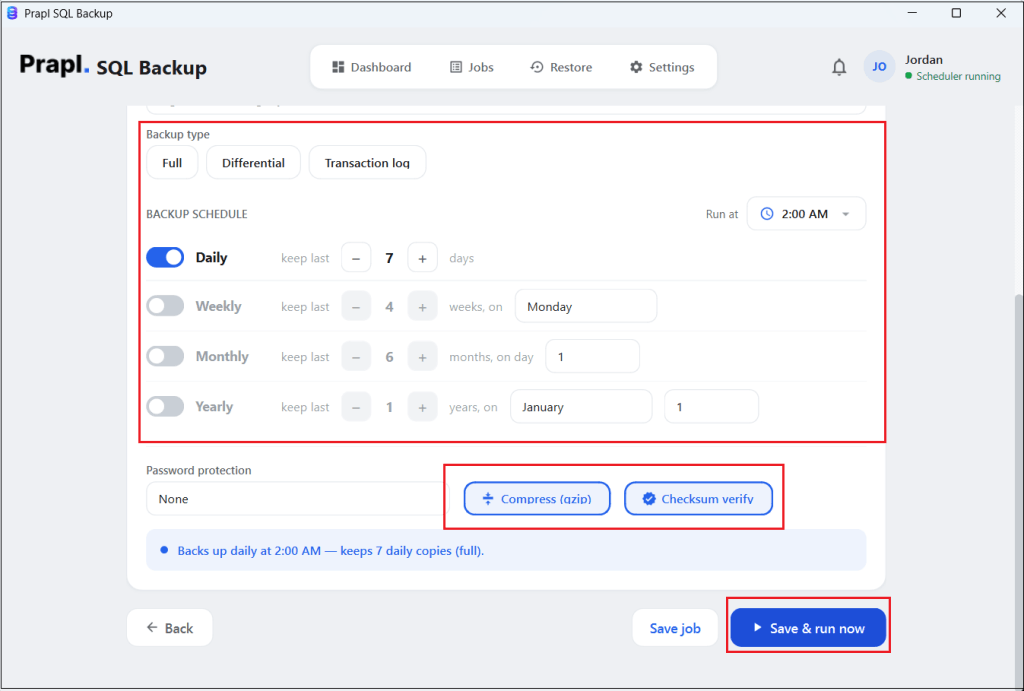Open the Run at 2:00 AM dropdown
The height and width of the screenshot is (691, 1024).
807,214
